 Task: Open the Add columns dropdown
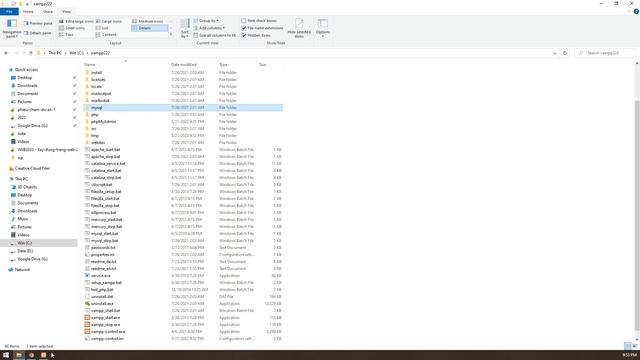coord(209,28)
